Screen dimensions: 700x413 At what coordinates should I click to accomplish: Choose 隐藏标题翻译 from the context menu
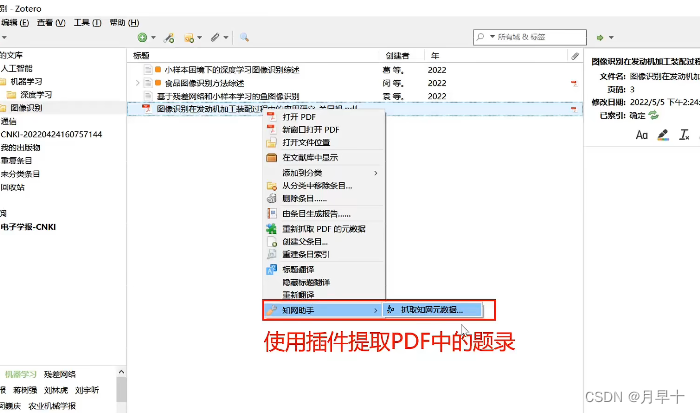click(324, 282)
